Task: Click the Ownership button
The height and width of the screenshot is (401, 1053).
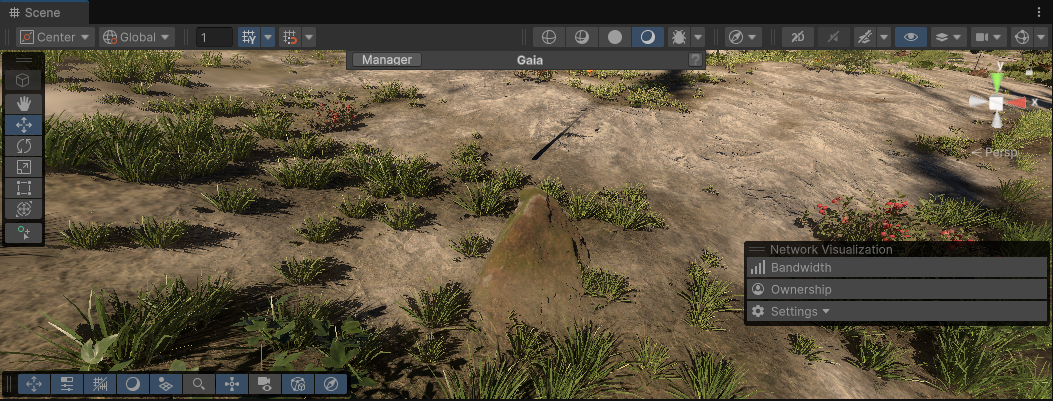Action: (800, 290)
